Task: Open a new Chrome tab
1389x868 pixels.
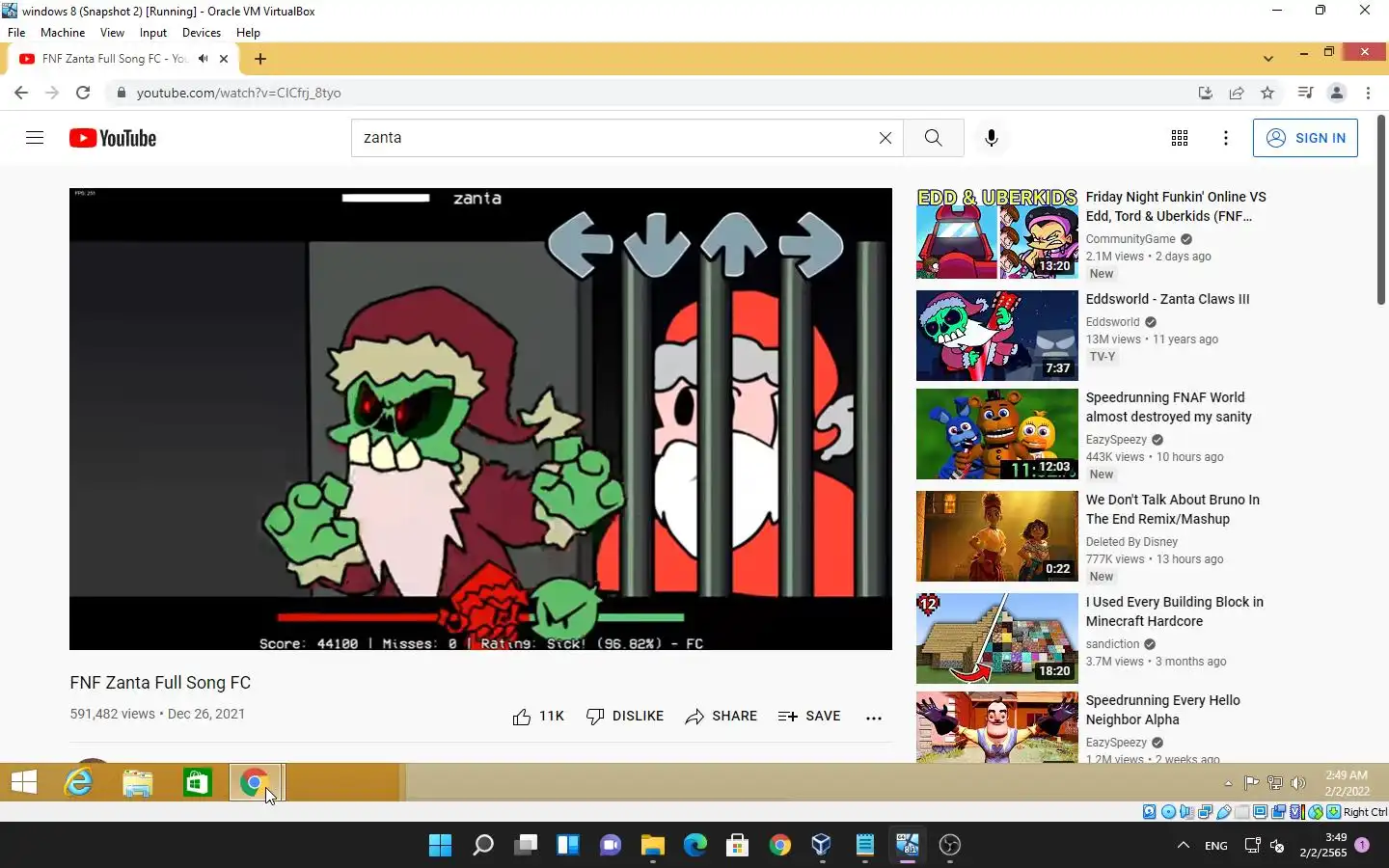Action: pos(260,59)
